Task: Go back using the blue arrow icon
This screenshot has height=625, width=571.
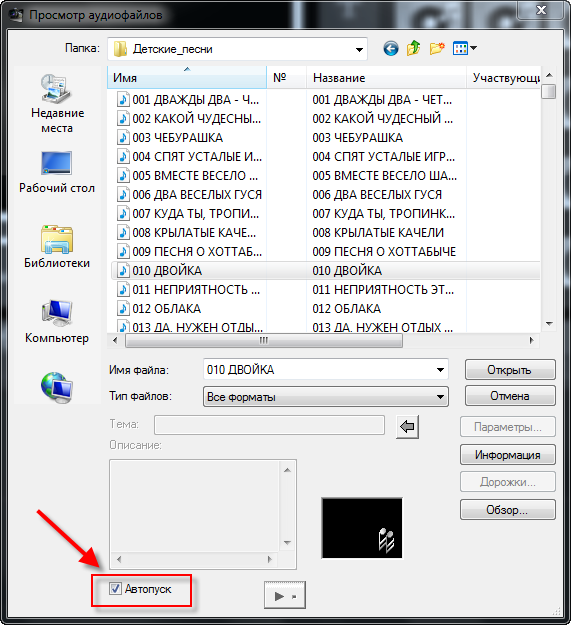Action: (390, 49)
